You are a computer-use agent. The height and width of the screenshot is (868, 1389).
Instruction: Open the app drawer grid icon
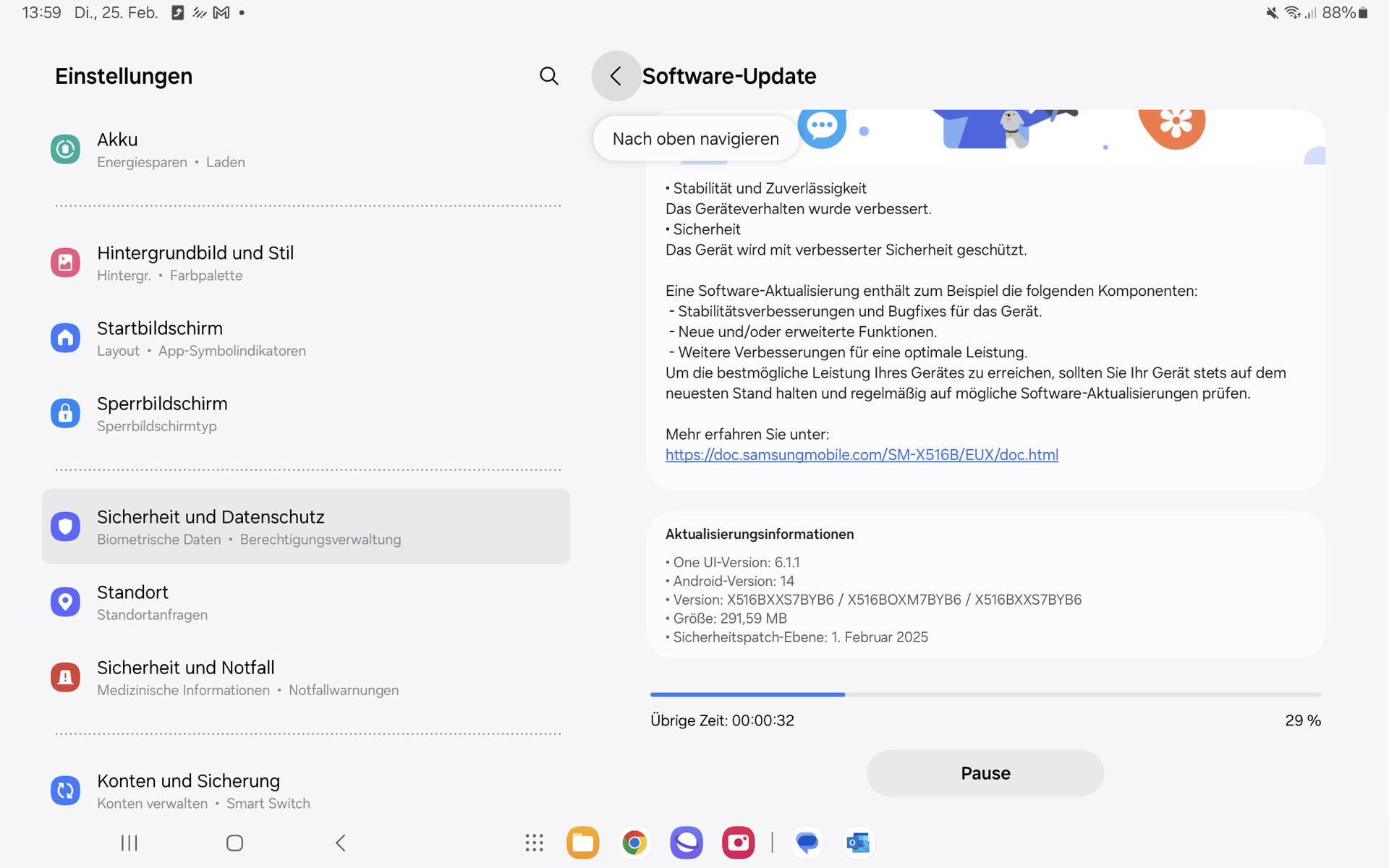pos(534,843)
